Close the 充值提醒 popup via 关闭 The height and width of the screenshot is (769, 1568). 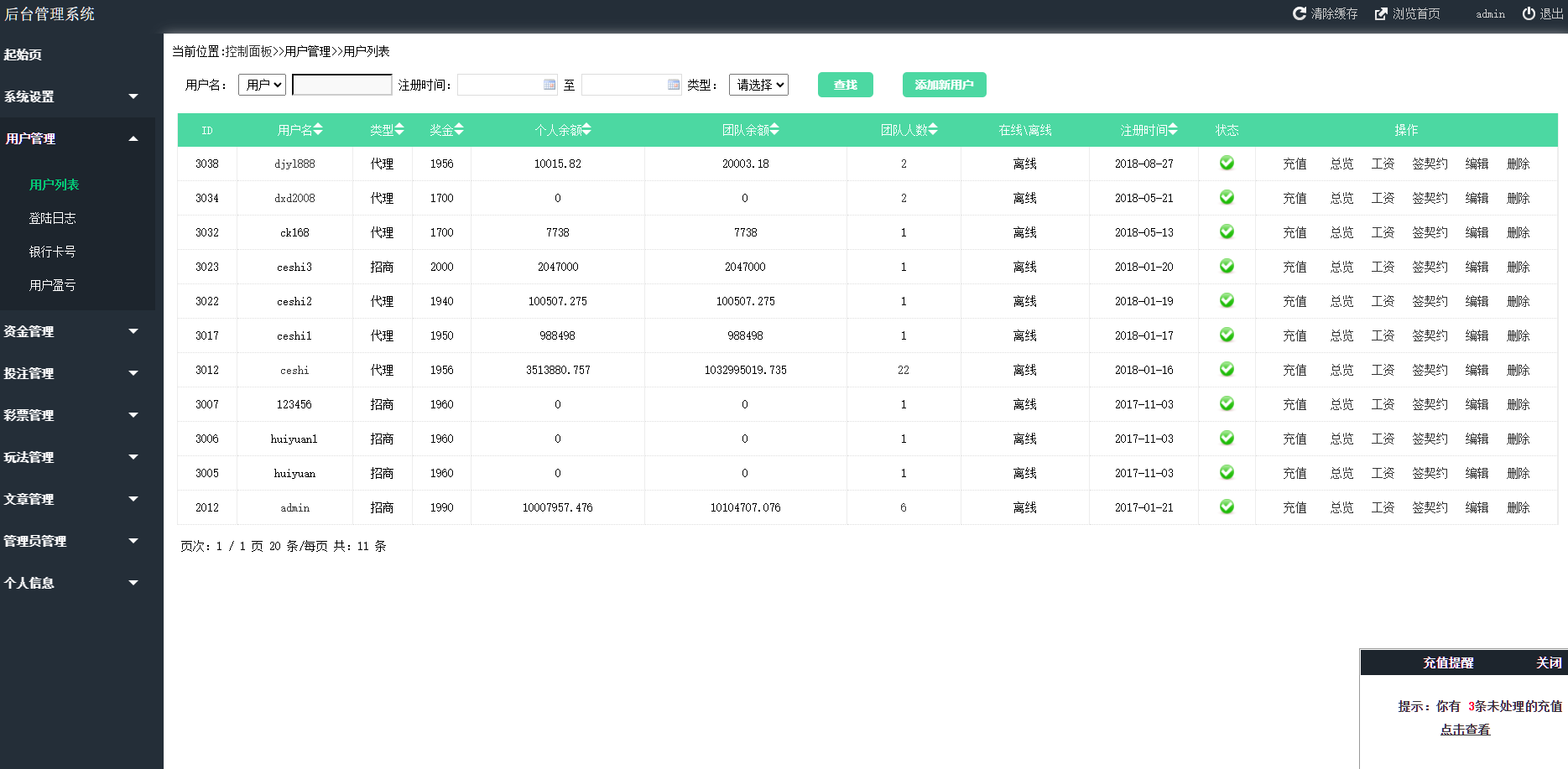[x=1548, y=662]
